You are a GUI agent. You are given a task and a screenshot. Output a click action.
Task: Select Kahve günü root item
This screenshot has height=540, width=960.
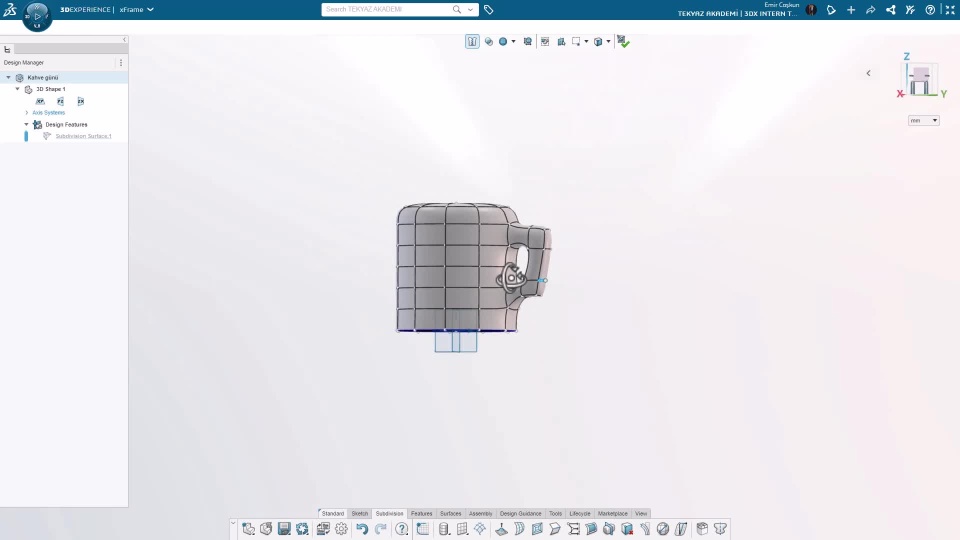click(43, 78)
